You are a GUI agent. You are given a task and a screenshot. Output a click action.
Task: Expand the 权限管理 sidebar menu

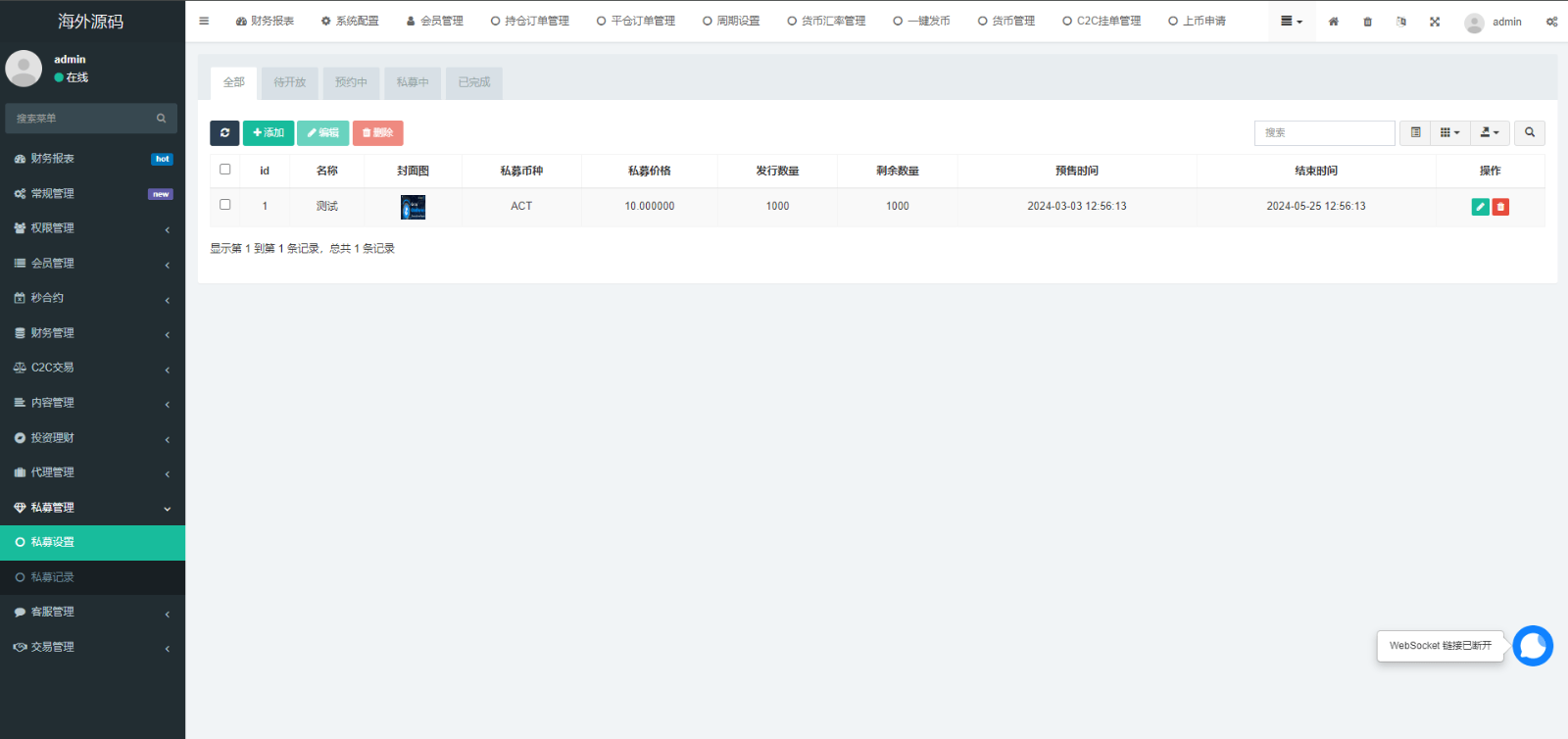point(92,228)
